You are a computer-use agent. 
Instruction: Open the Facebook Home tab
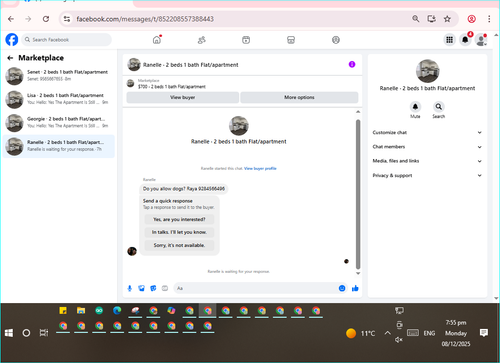click(157, 40)
